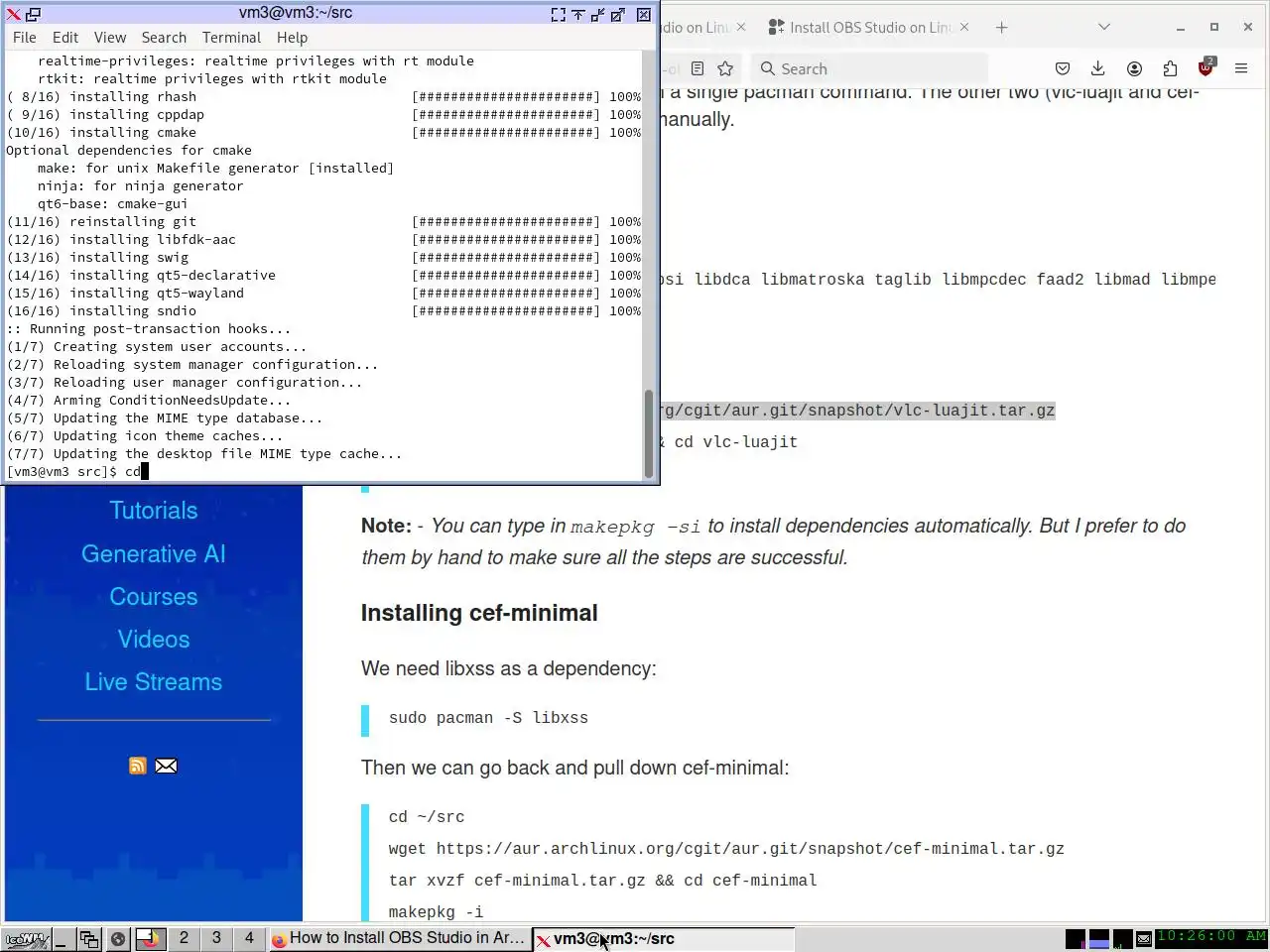Open the uBlock Origin shield icon
The height and width of the screenshot is (952, 1270).
click(1206, 67)
